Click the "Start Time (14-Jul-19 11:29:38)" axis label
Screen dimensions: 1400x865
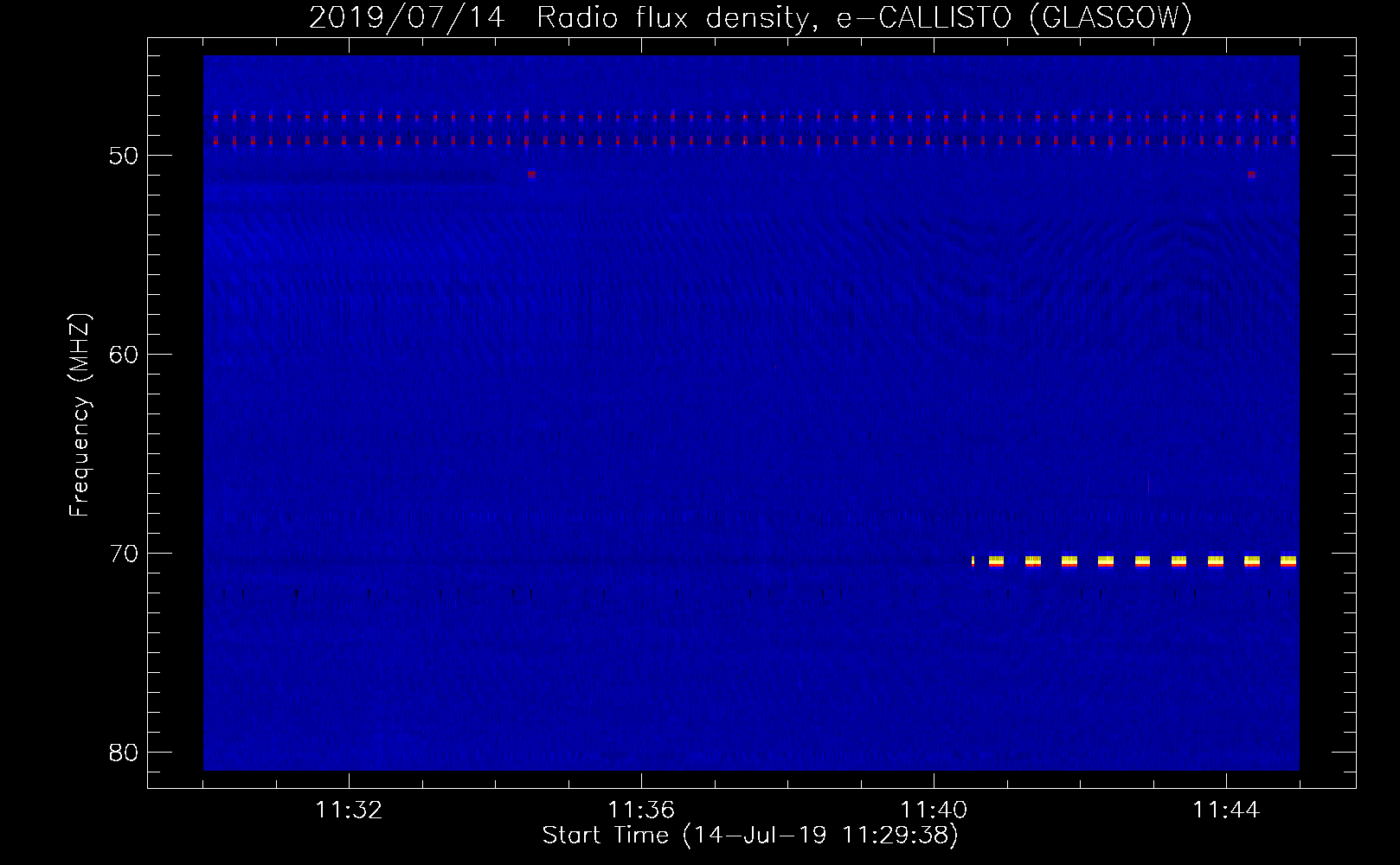pyautogui.click(x=750, y=836)
